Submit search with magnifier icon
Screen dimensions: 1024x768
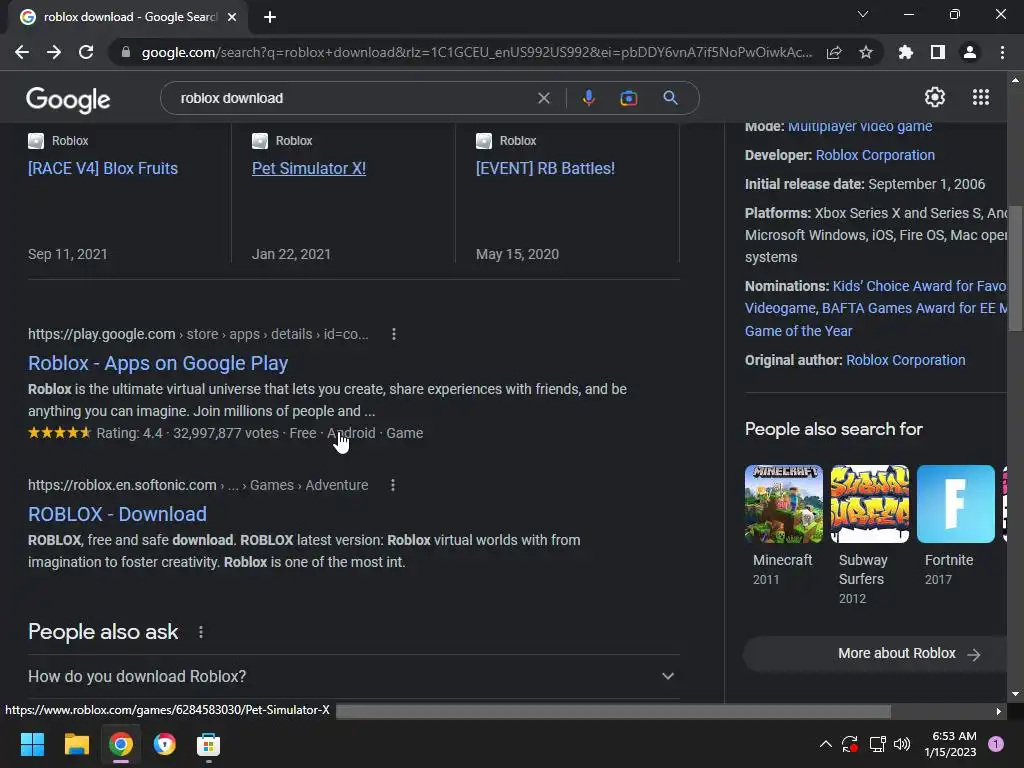click(670, 98)
